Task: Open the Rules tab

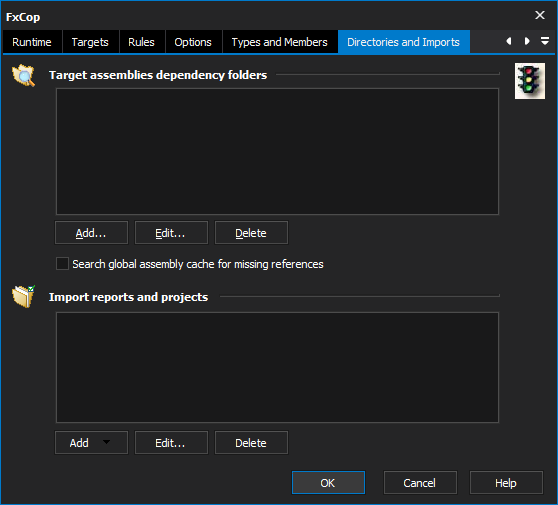Action: 142,42
